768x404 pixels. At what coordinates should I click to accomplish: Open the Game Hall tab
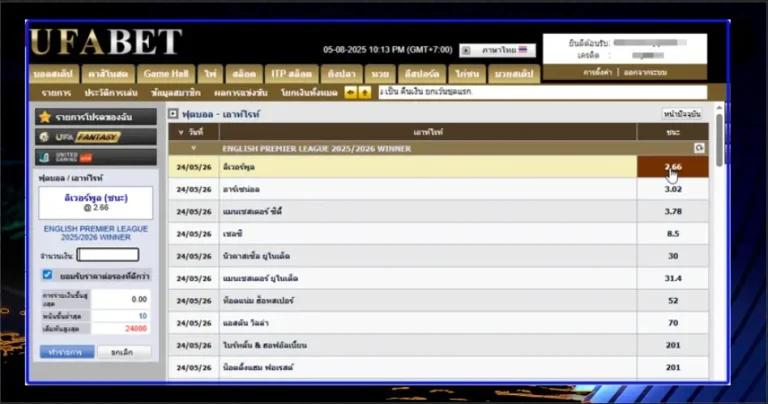point(167,74)
